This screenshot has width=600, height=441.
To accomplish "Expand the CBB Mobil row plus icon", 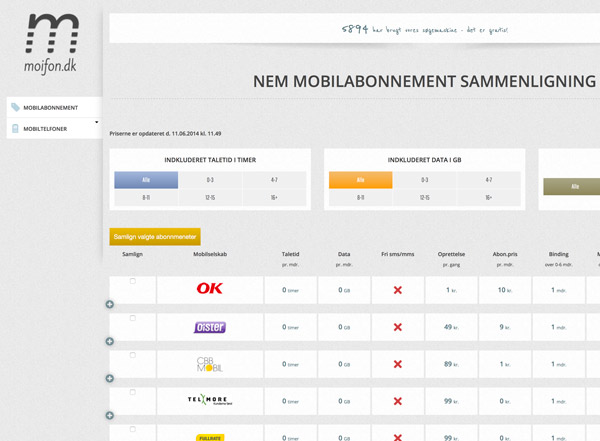I will (x=109, y=378).
